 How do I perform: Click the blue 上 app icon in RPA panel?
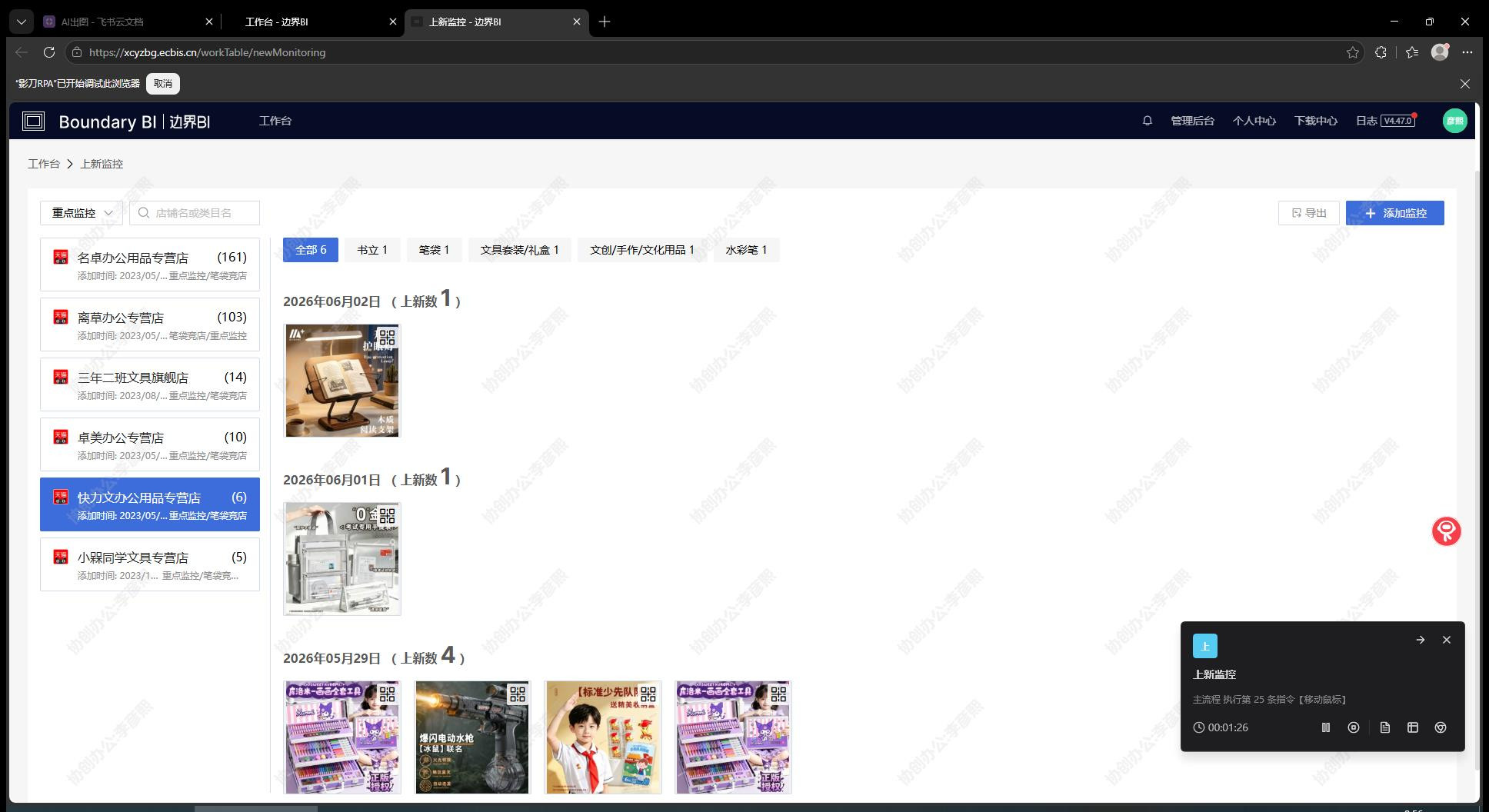[x=1205, y=646]
